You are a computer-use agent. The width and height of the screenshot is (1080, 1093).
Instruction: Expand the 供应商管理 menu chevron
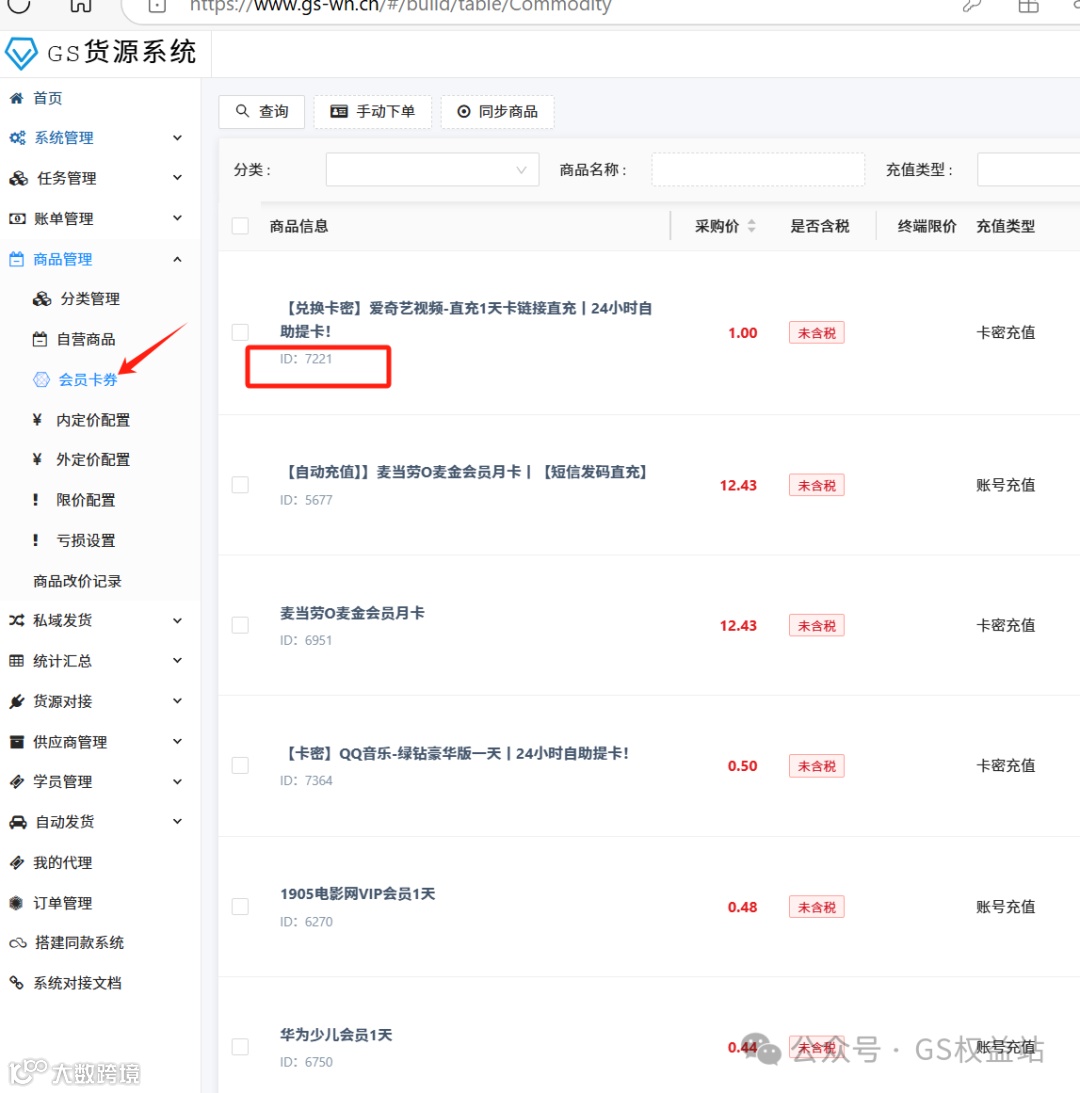click(178, 741)
